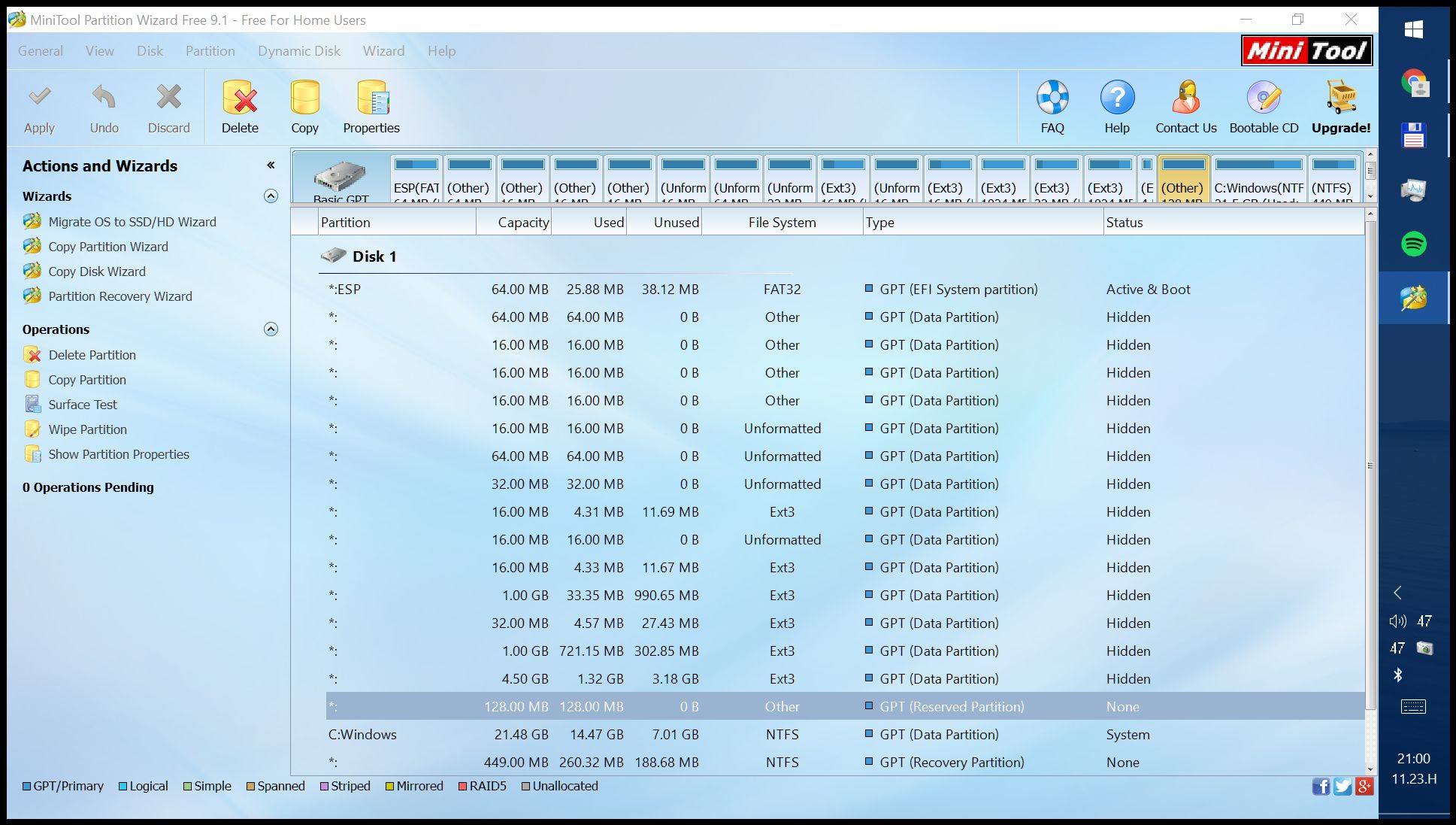This screenshot has height=825, width=1456.
Task: Launch the Bootable CD icon
Action: [x=1264, y=98]
